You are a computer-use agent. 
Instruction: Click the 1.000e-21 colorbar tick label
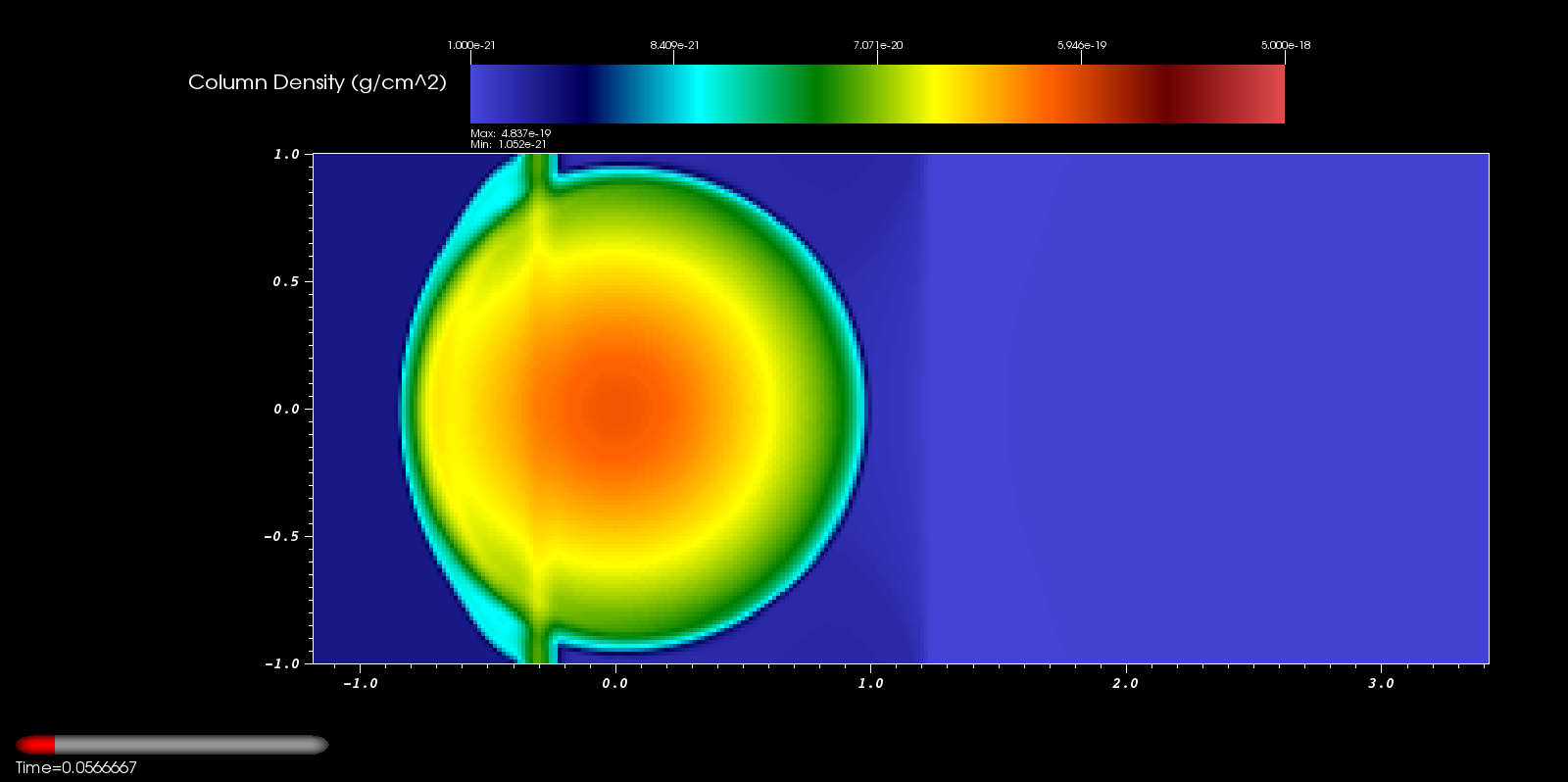pos(471,45)
